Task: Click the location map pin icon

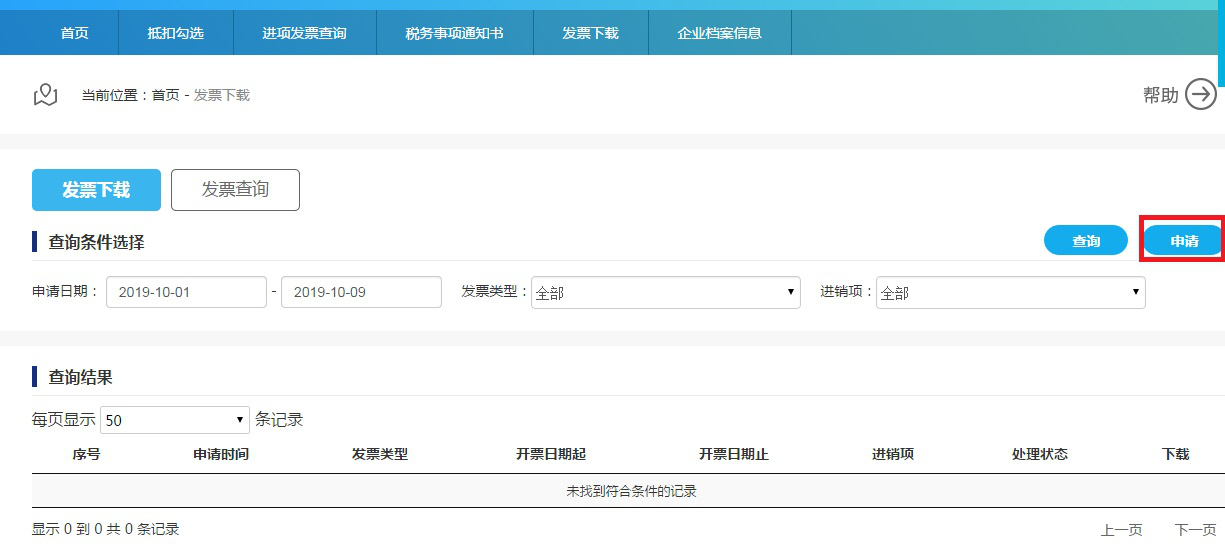Action: (45, 95)
